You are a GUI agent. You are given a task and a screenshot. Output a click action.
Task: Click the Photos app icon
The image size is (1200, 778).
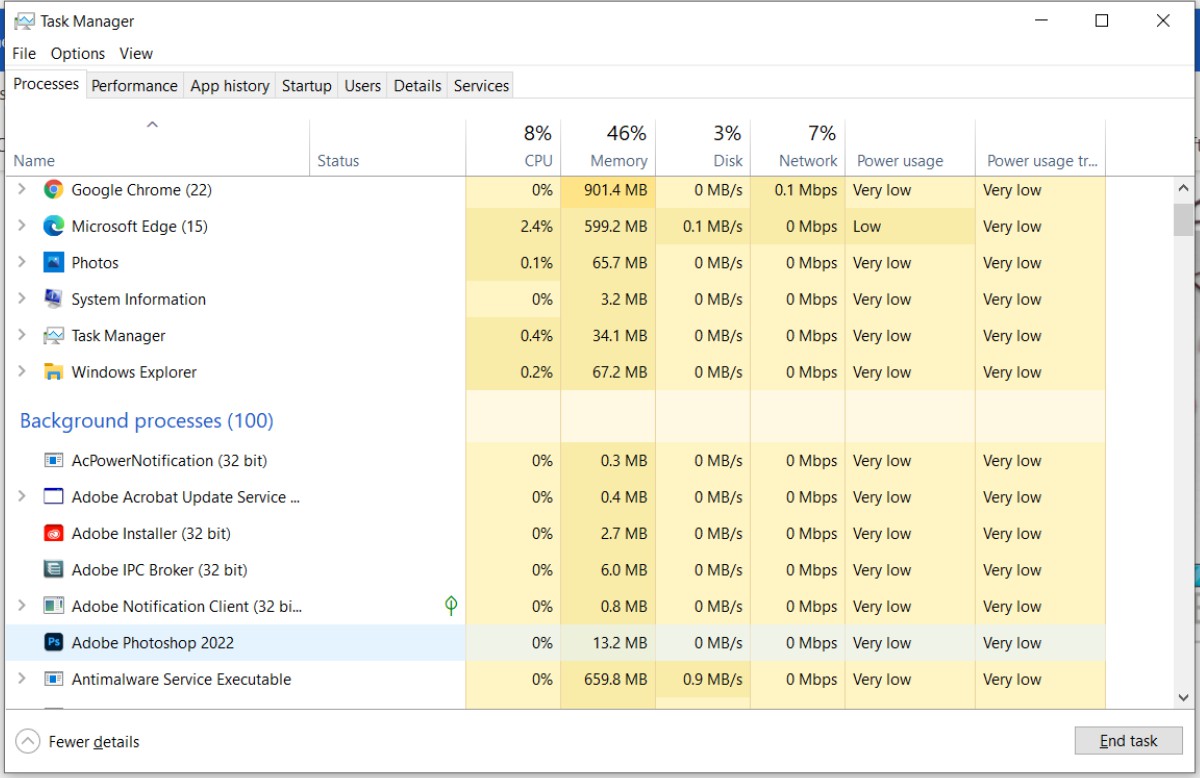click(x=55, y=262)
